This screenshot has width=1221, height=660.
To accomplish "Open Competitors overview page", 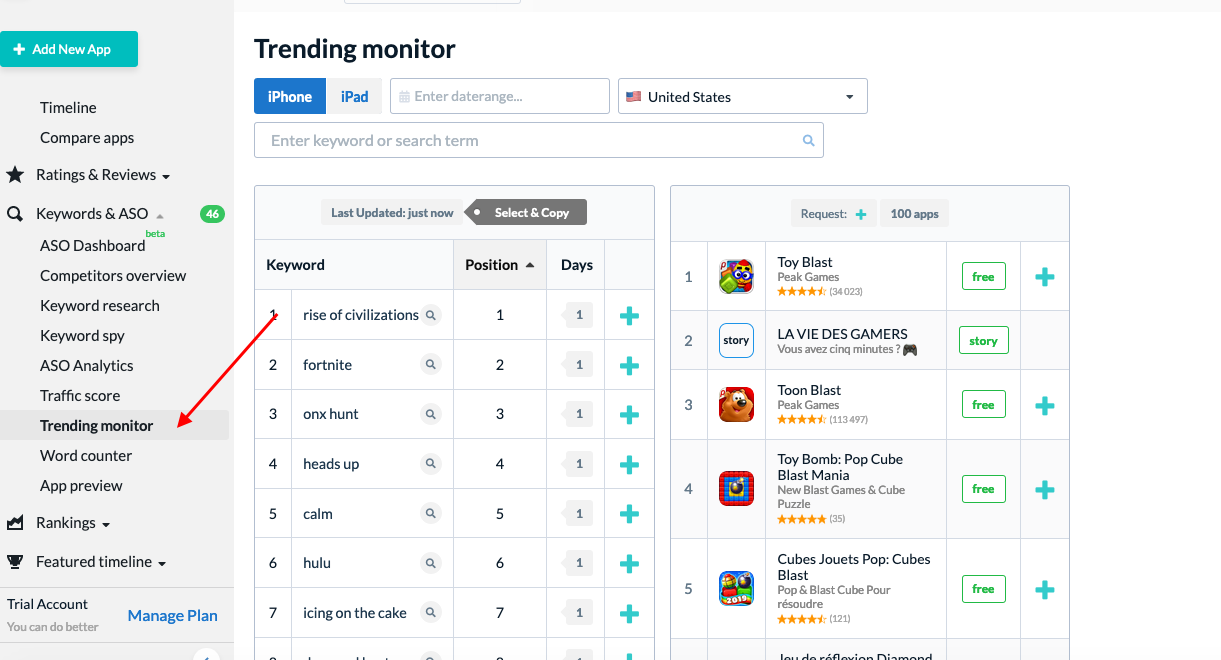I will (113, 275).
